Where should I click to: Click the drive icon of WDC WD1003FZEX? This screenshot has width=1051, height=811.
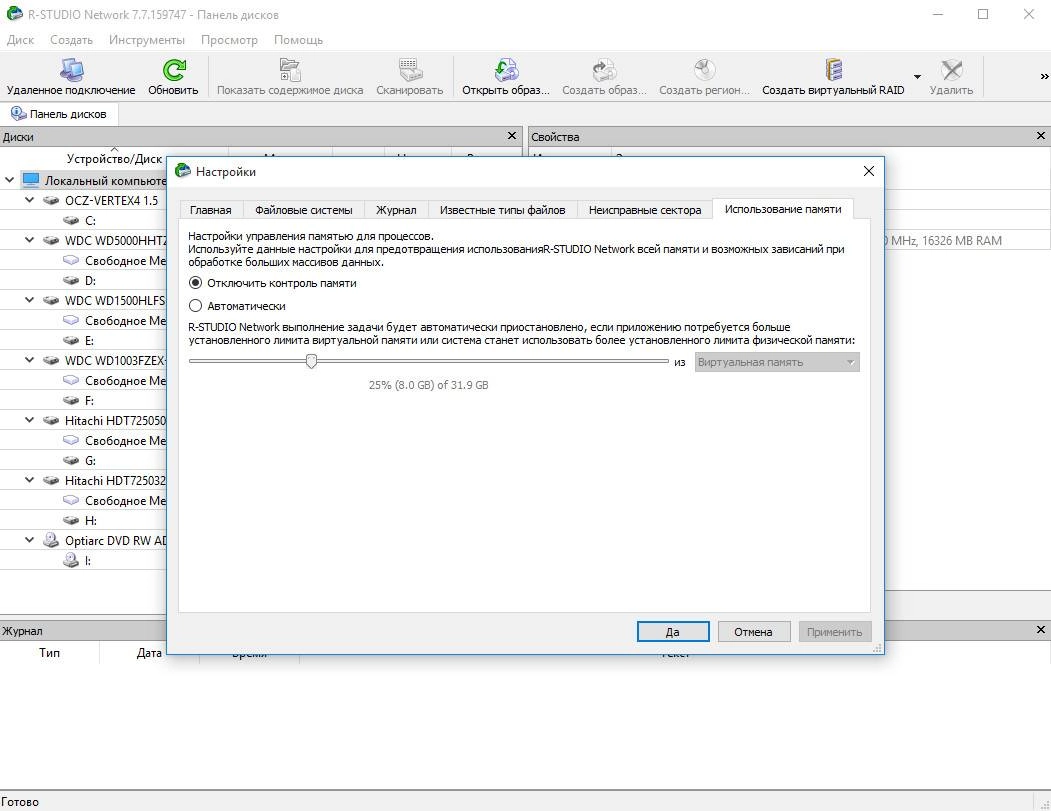click(x=51, y=360)
